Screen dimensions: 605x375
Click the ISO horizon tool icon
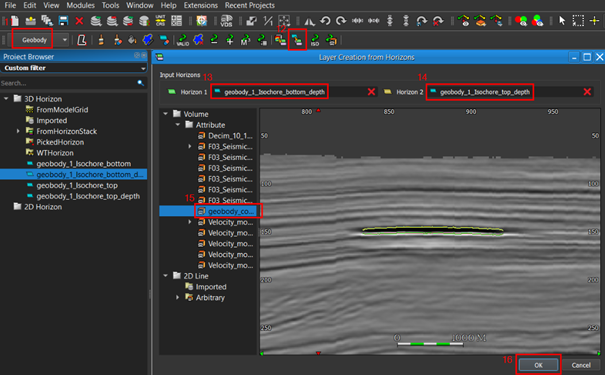click(315, 40)
